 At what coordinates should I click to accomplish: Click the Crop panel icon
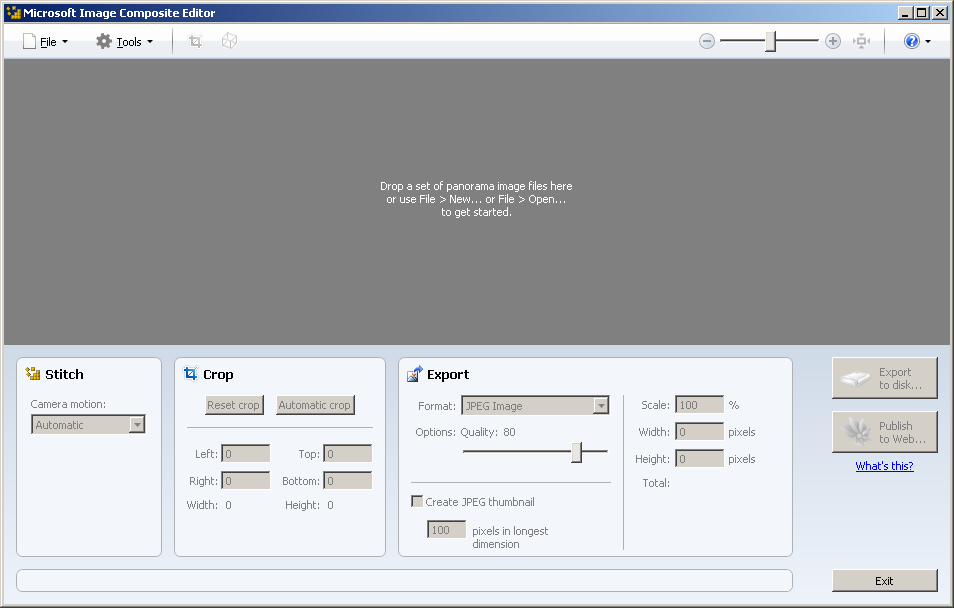191,374
